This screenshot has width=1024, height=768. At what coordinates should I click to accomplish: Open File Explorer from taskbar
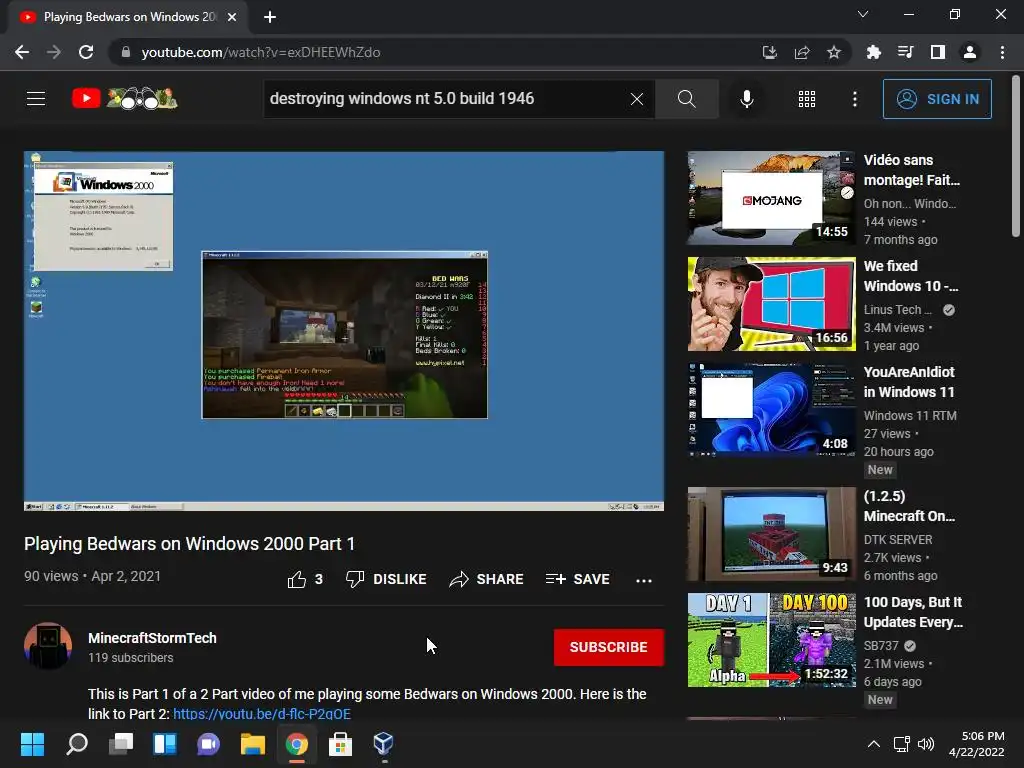[252, 744]
